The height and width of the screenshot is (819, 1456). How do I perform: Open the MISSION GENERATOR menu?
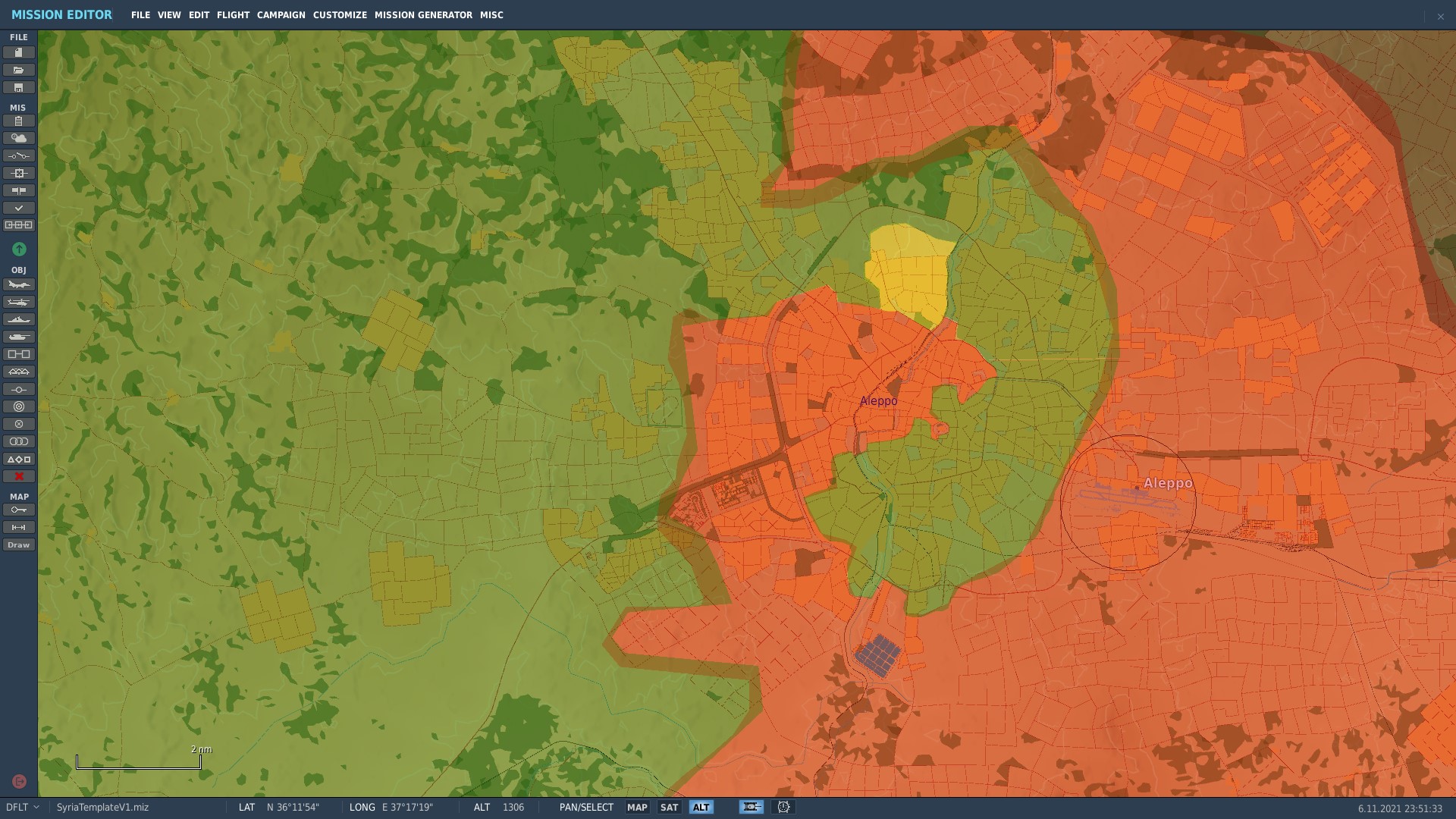423,15
